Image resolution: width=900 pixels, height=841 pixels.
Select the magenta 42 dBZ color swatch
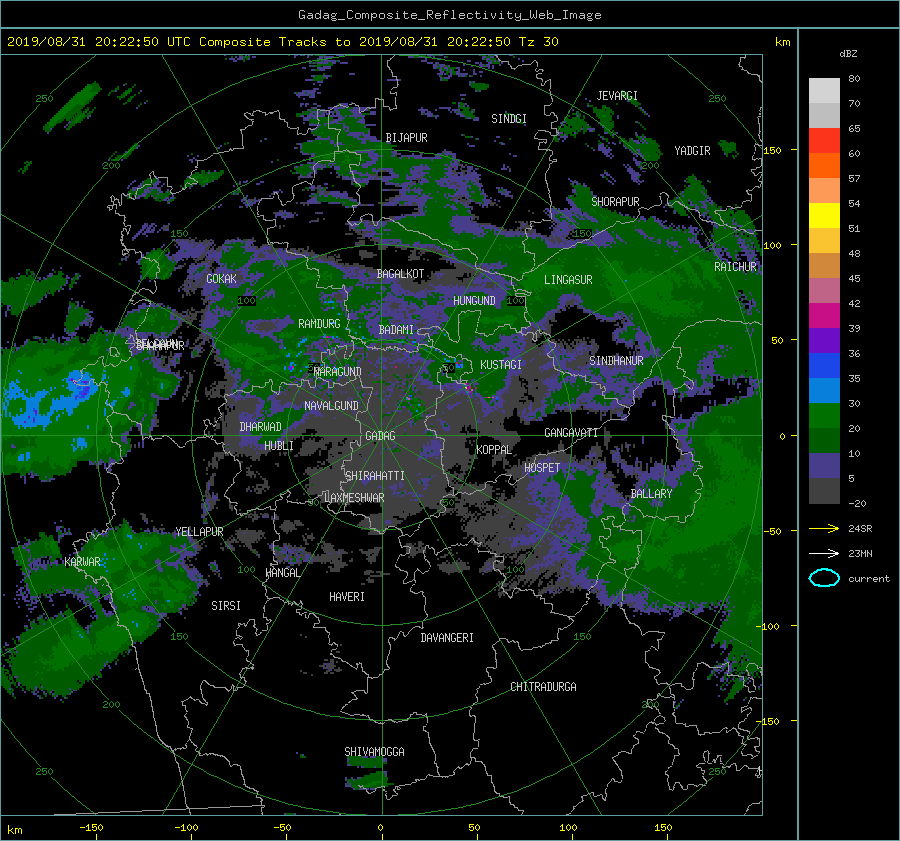coord(824,315)
